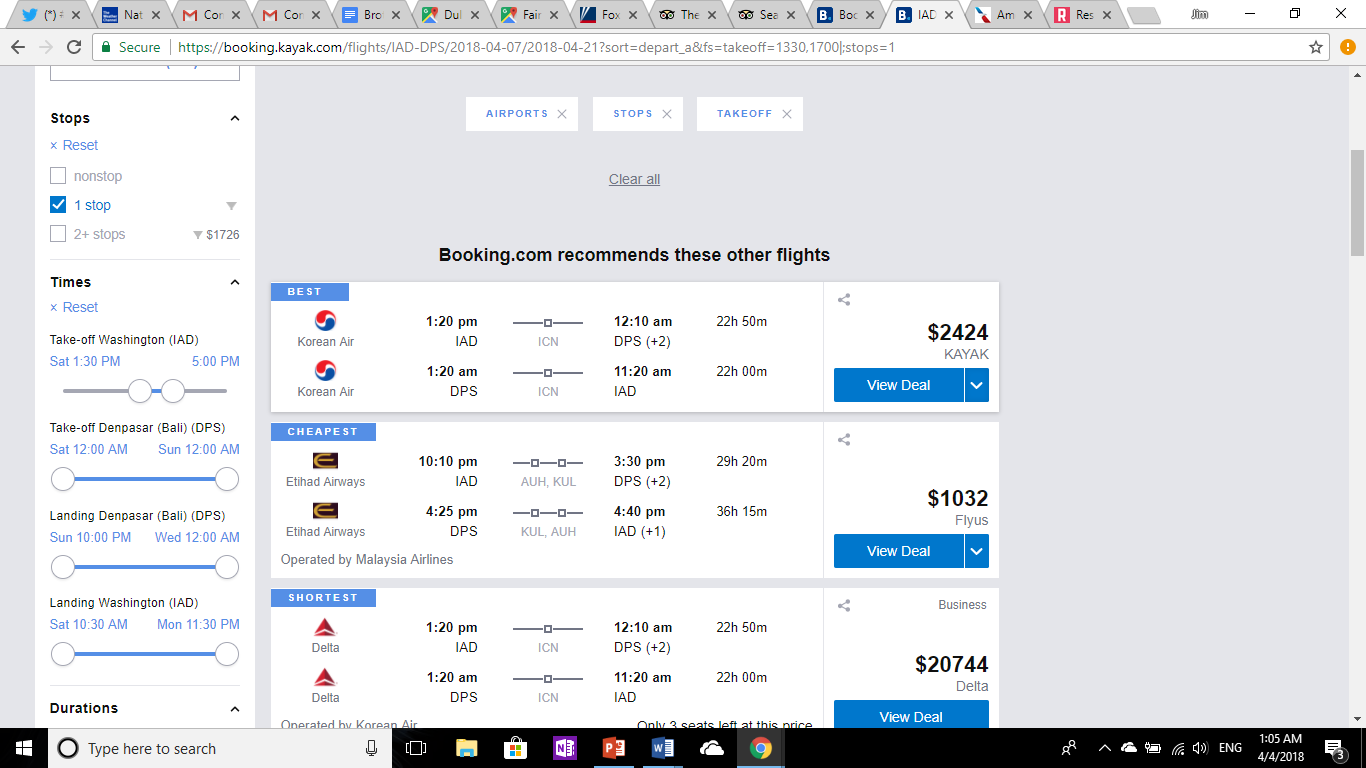Click the left Take-off Washington slider handle

(140, 391)
